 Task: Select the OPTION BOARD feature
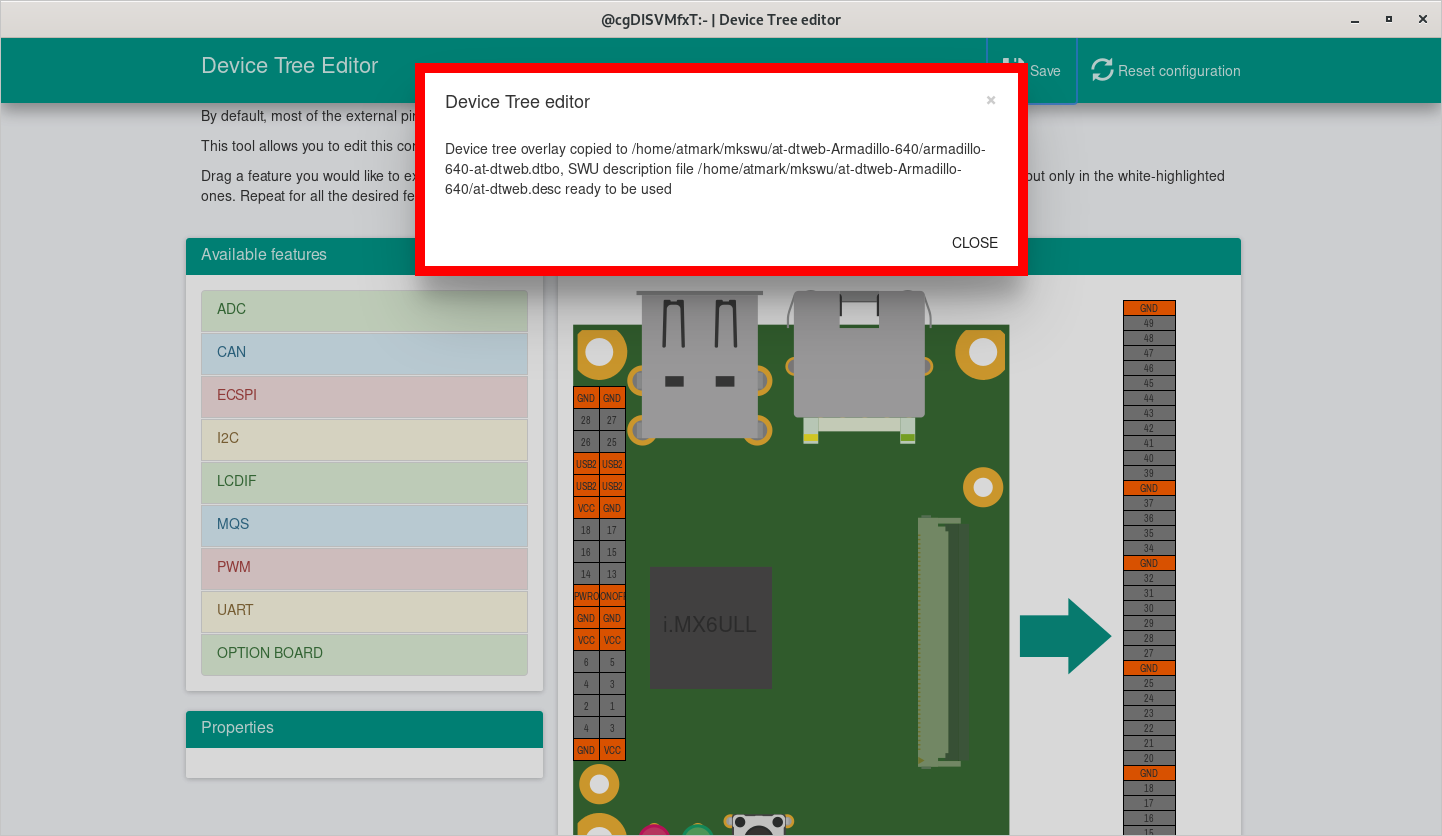364,654
